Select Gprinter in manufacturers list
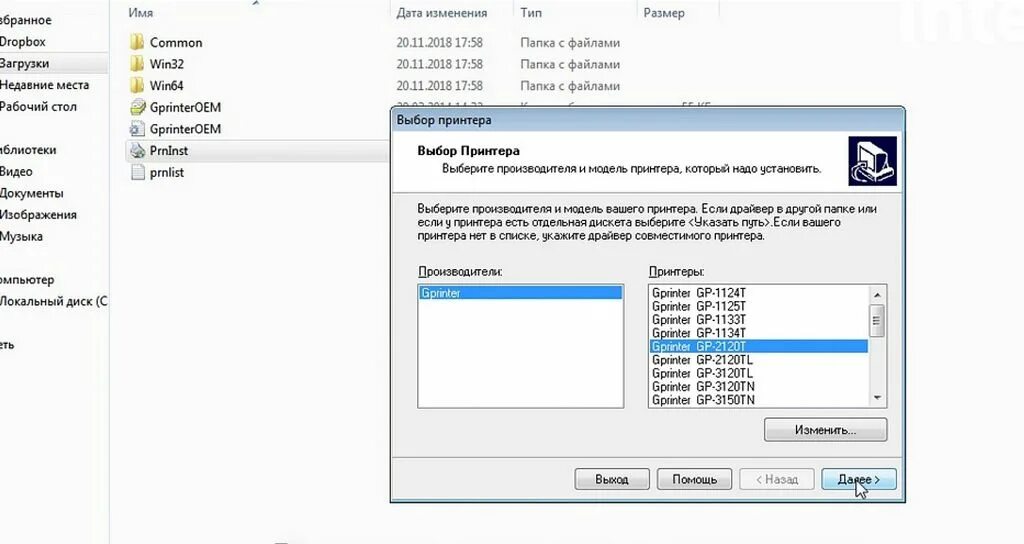The height and width of the screenshot is (544, 1024). click(x=520, y=293)
